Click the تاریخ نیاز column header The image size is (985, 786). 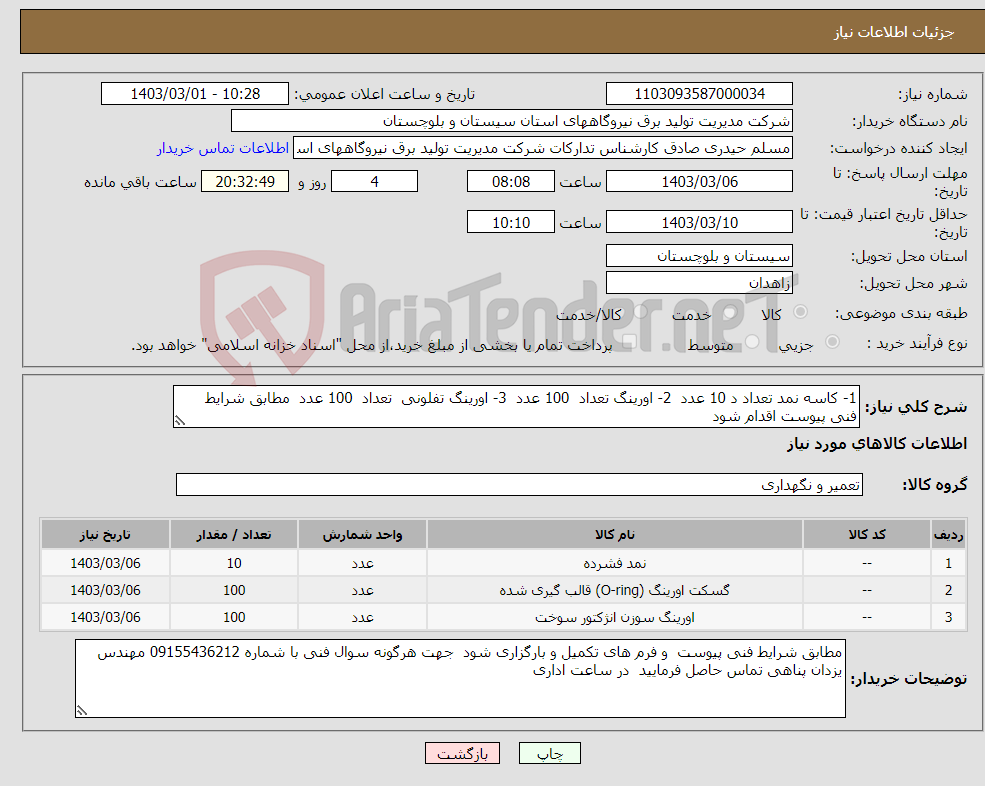point(105,535)
